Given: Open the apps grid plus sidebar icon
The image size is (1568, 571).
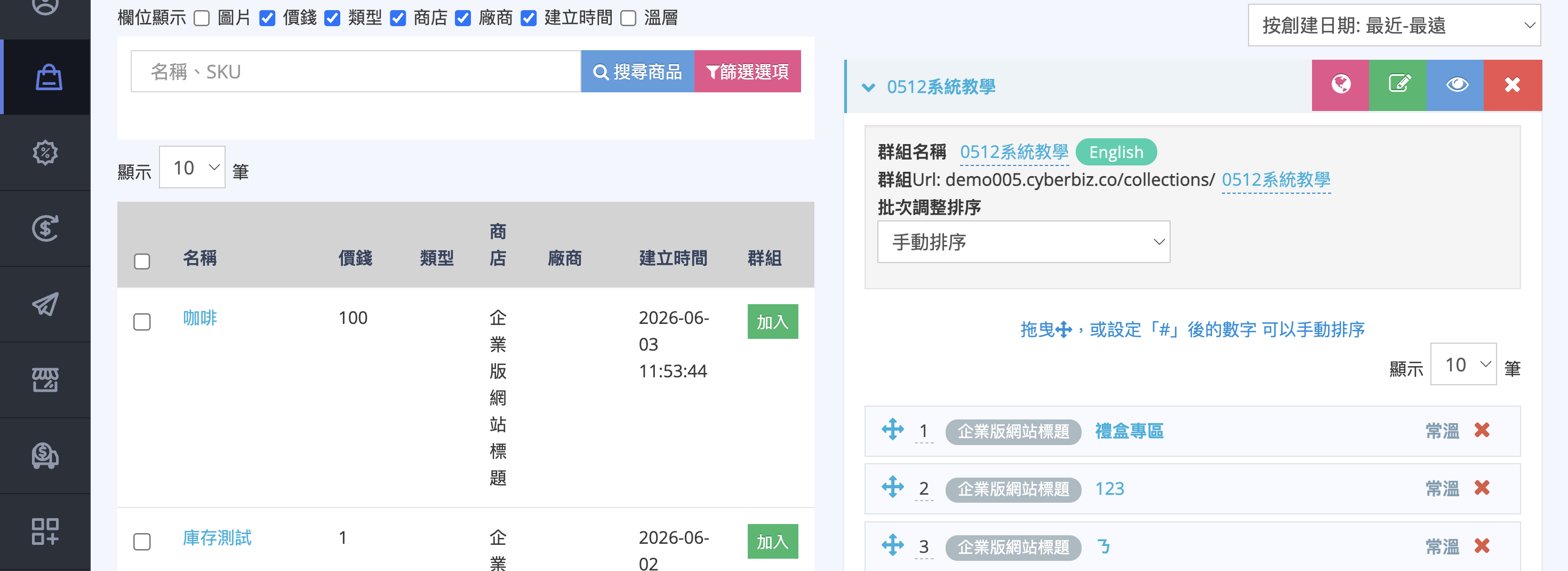Looking at the screenshot, I should [x=45, y=531].
